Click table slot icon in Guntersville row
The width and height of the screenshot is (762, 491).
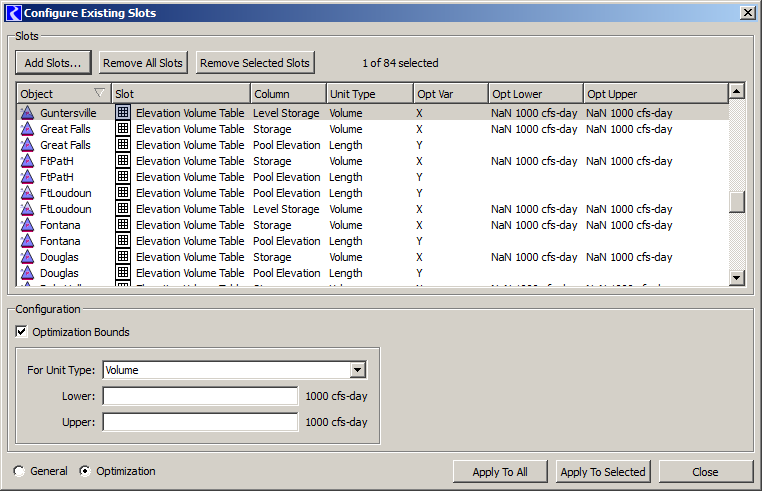tap(123, 112)
